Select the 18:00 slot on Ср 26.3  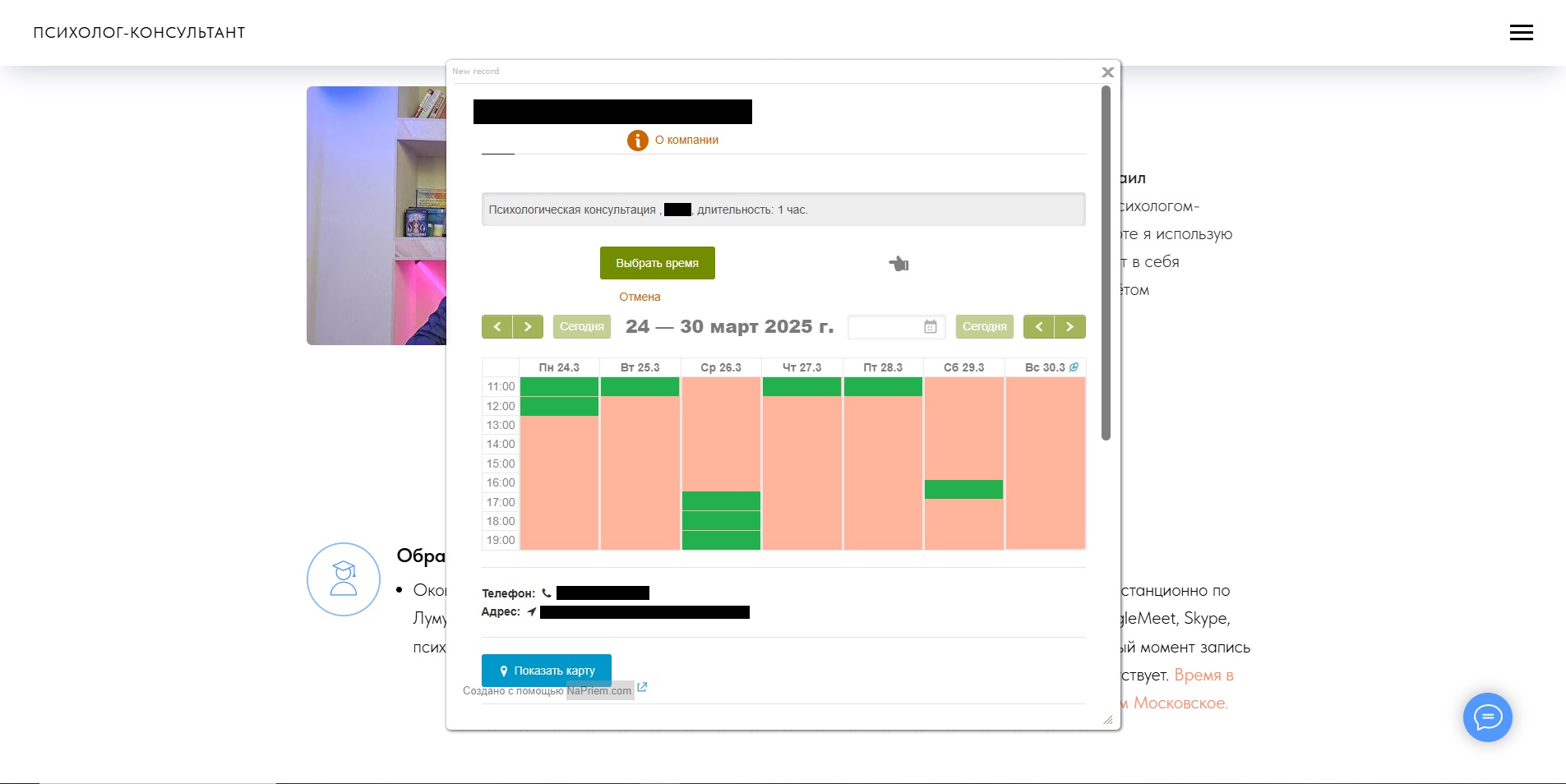click(x=721, y=520)
